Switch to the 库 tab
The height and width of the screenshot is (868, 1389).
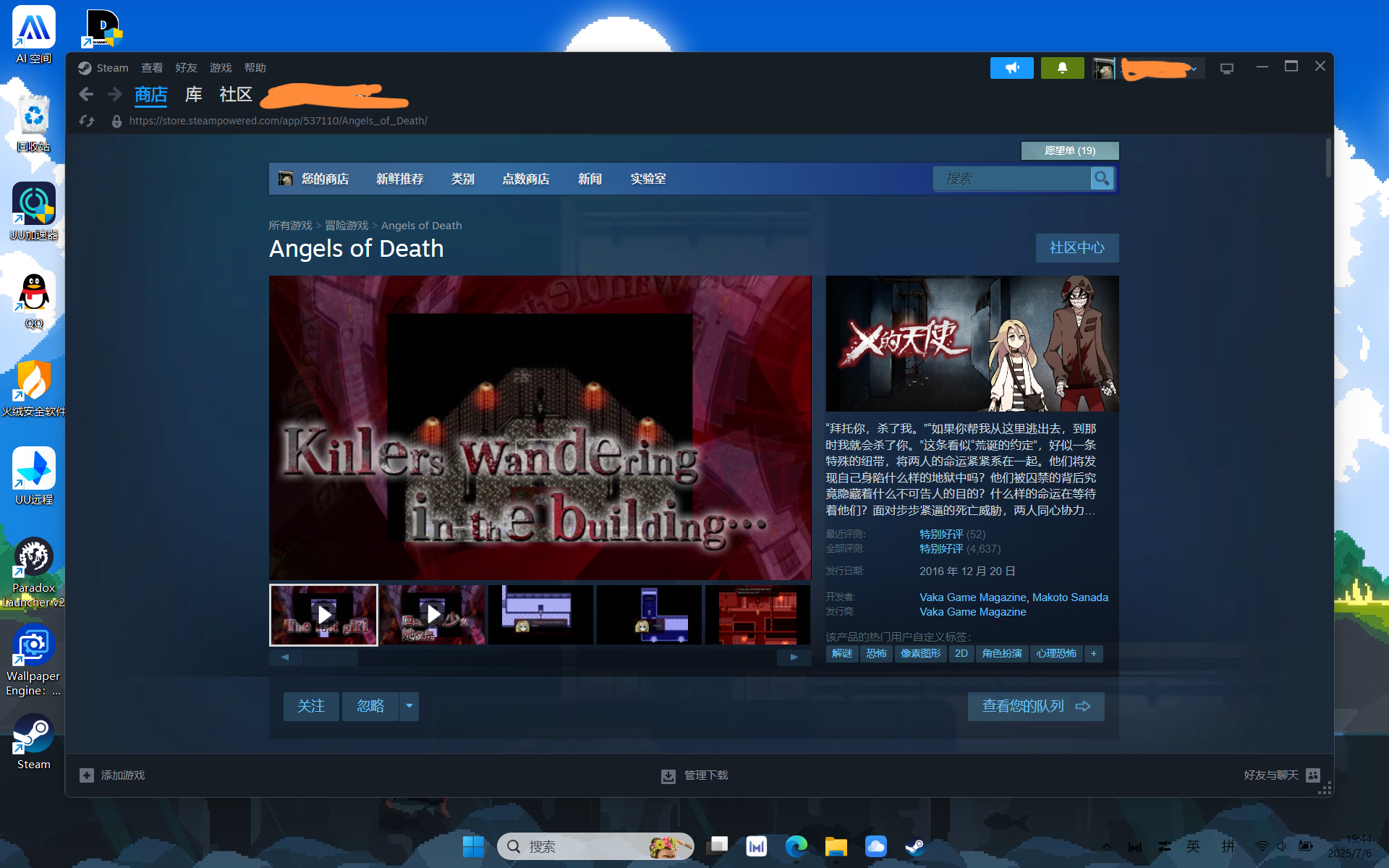pyautogui.click(x=193, y=95)
